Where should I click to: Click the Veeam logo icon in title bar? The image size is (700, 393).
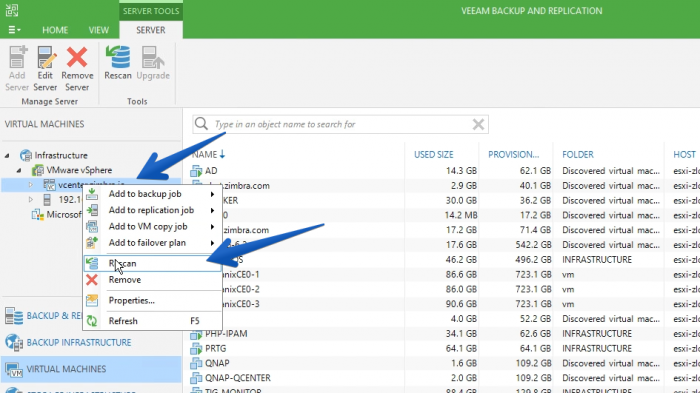(x=12, y=10)
